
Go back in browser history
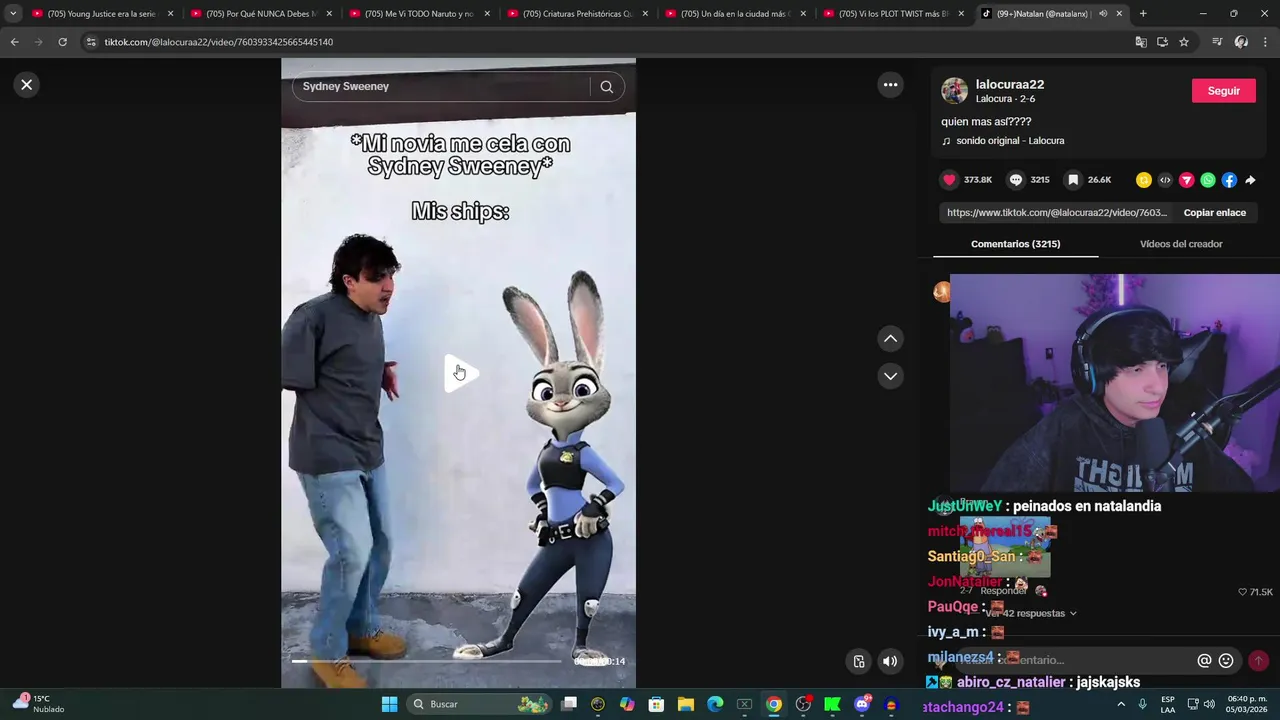[14, 42]
